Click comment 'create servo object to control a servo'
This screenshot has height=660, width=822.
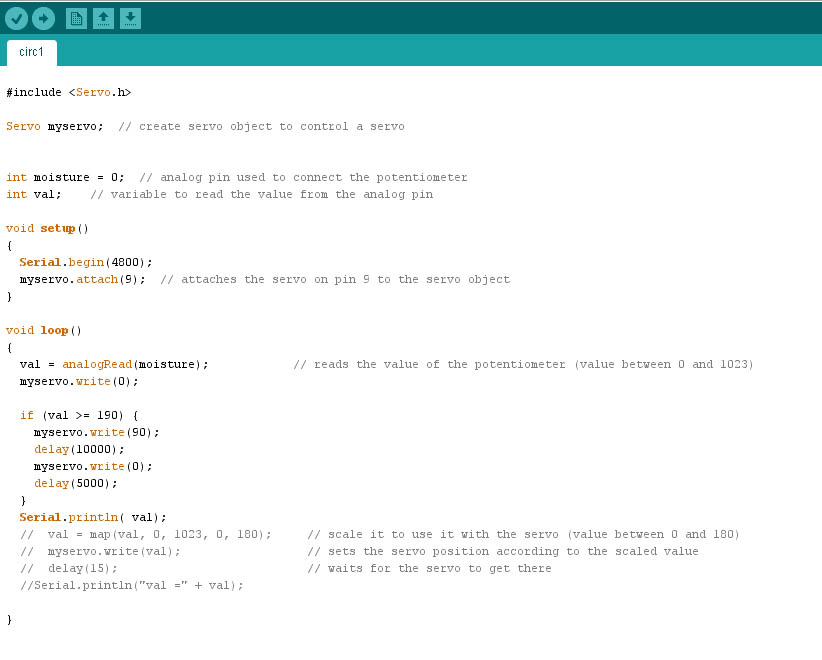[272, 126]
